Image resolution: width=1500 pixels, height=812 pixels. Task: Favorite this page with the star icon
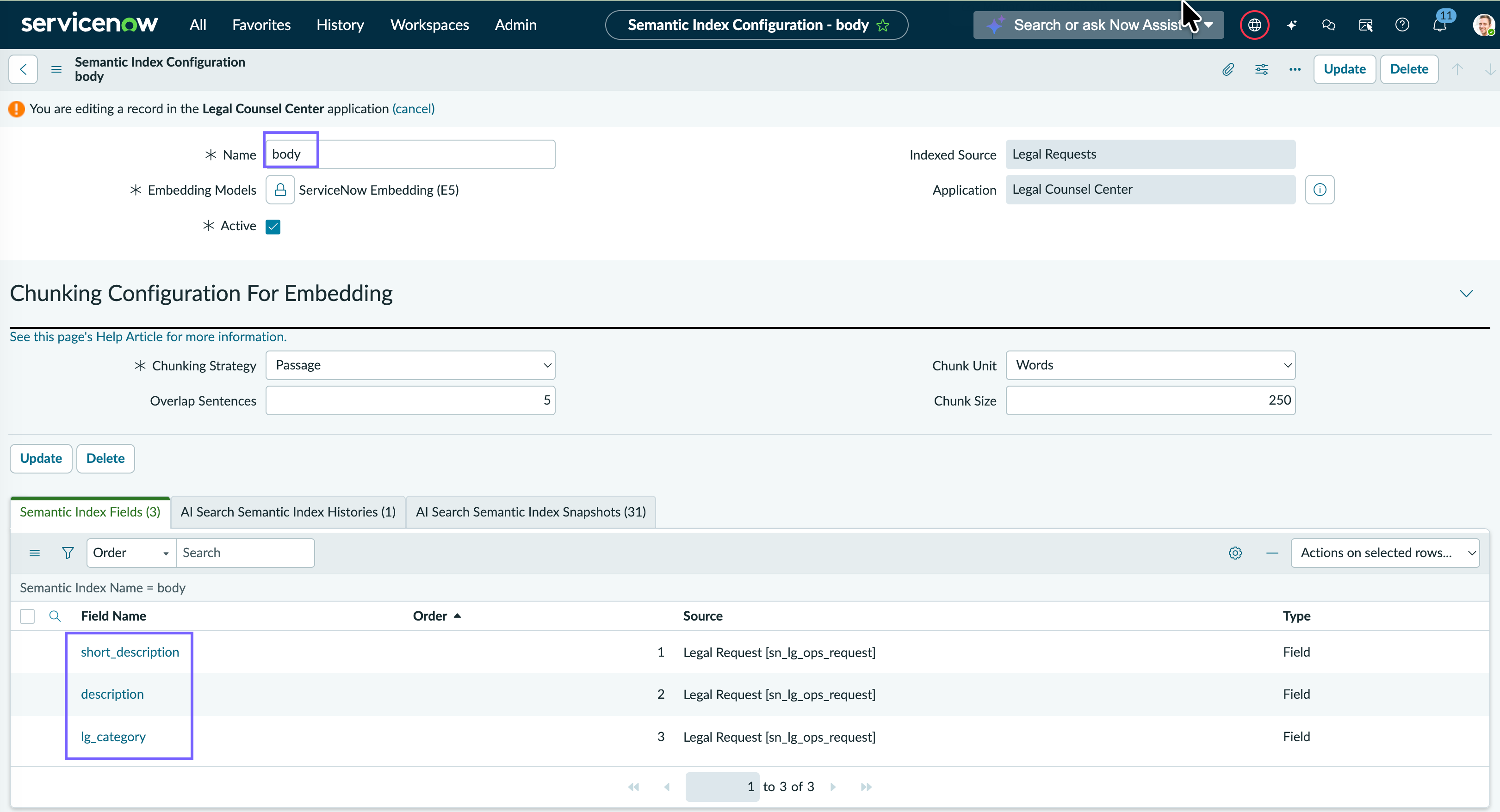pyautogui.click(x=883, y=25)
